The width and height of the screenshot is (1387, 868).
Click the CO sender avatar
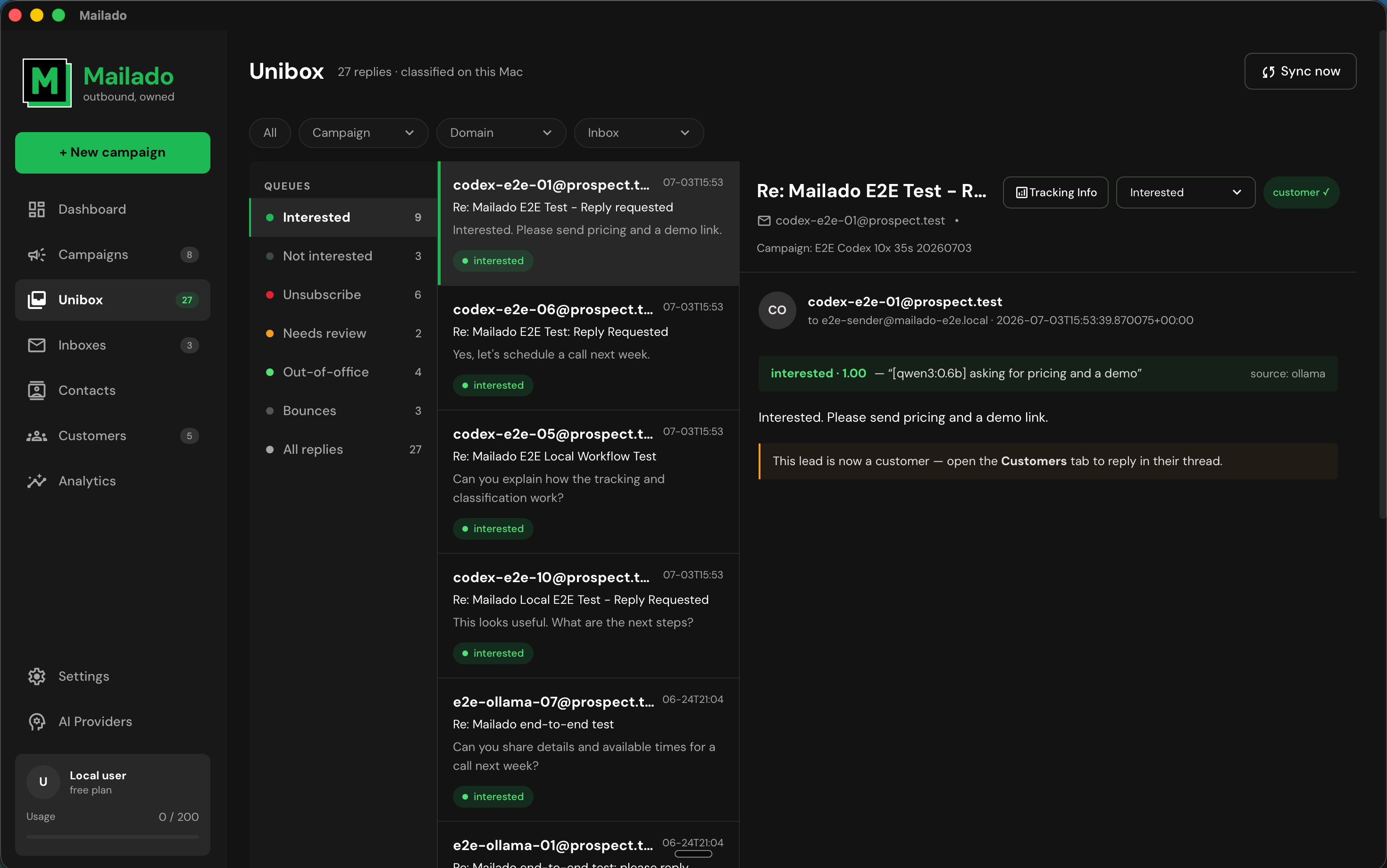[x=777, y=310]
